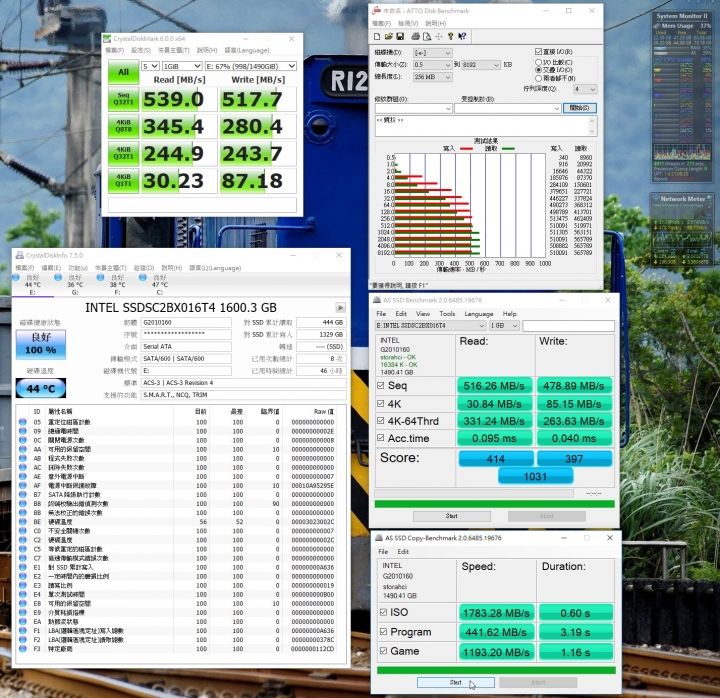
Task: Click the green All button in CrystalDiskMark
Action: pos(124,72)
